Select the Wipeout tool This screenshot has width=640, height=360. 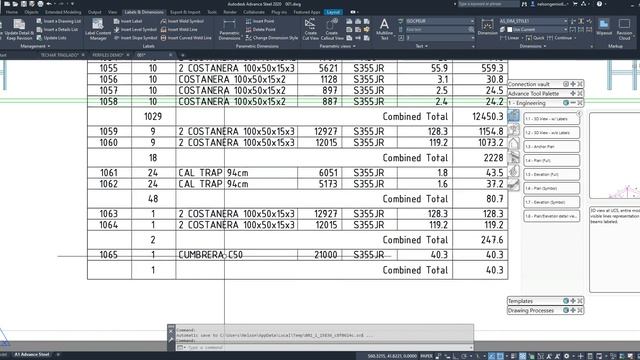[604, 27]
